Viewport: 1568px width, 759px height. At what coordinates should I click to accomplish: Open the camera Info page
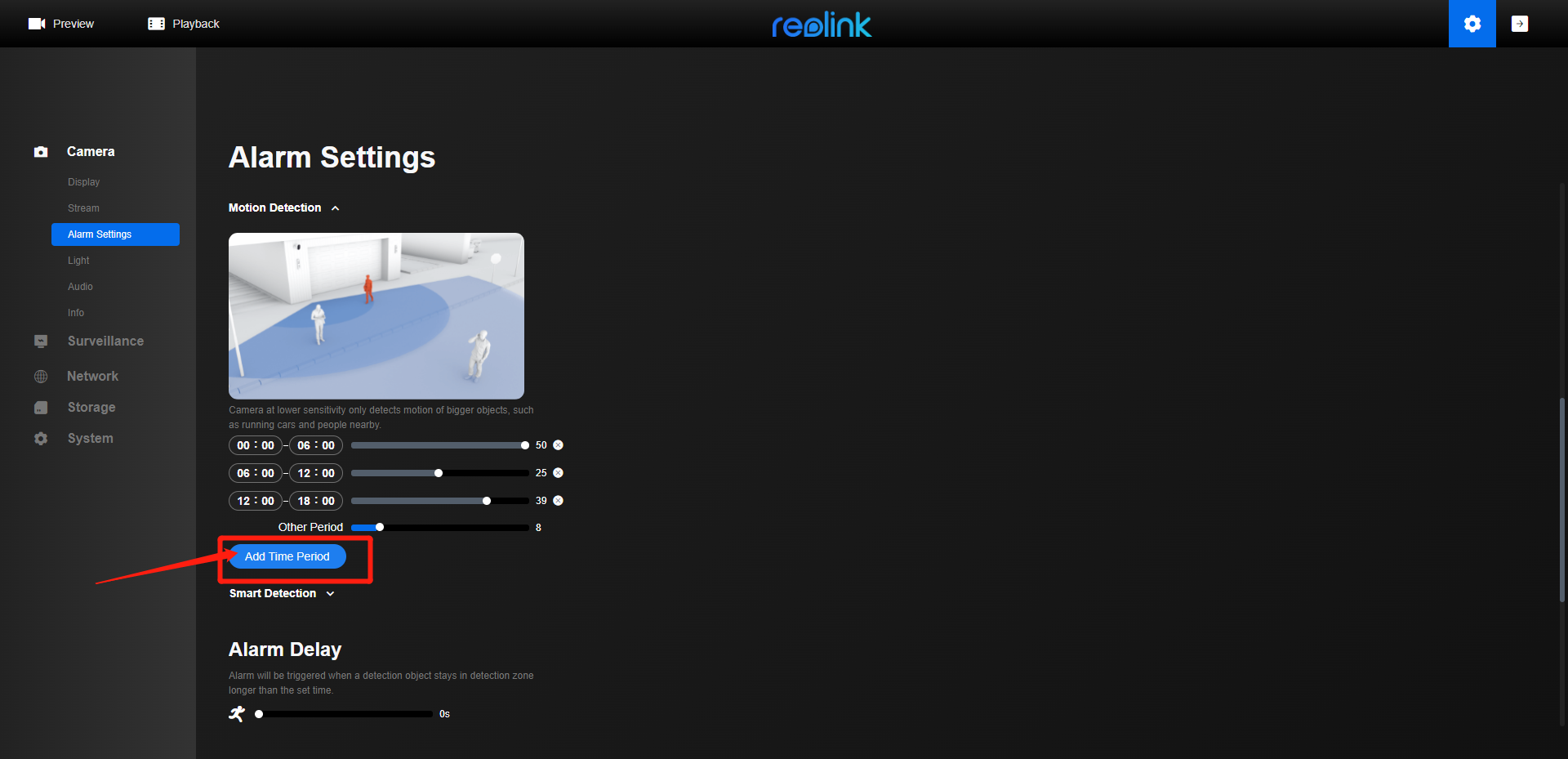coord(76,313)
